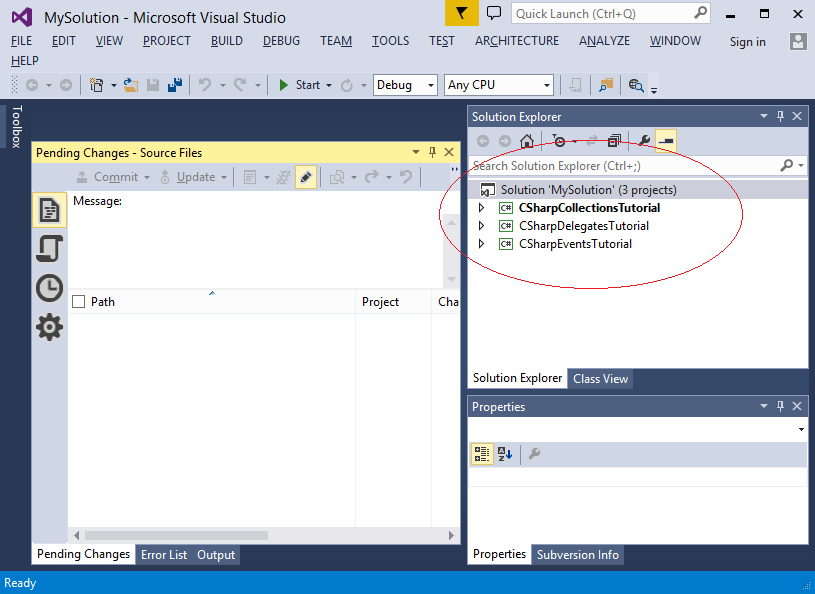Open the ANALYZE menu
The height and width of the screenshot is (594, 815).
pos(604,41)
